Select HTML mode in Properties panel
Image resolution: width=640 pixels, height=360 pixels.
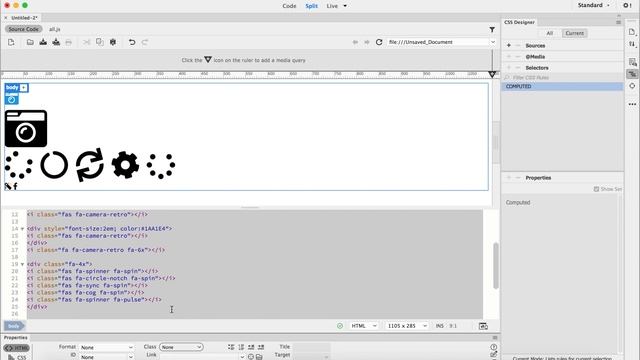coord(17,348)
